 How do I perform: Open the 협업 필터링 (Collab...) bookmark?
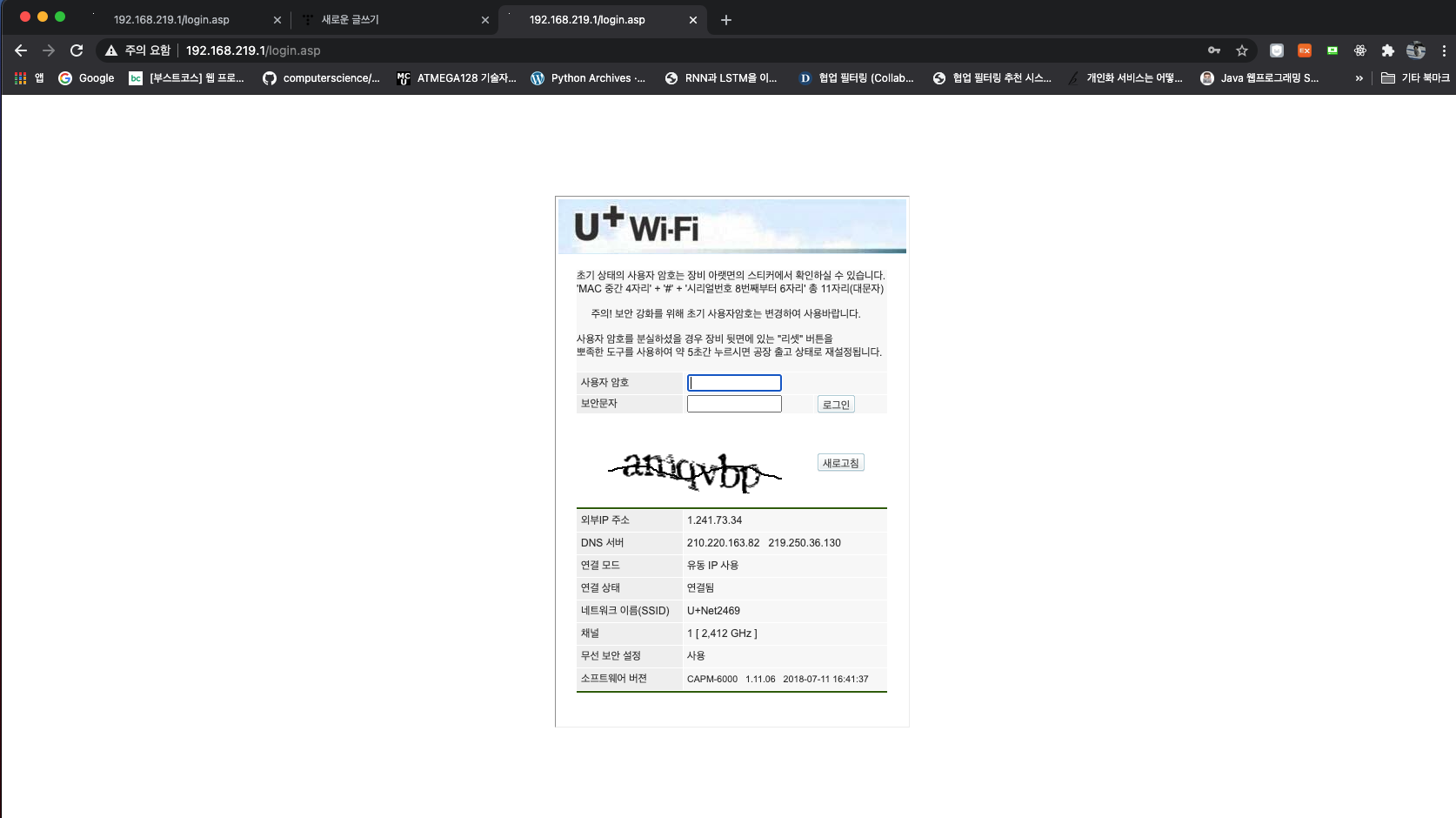tap(856, 78)
